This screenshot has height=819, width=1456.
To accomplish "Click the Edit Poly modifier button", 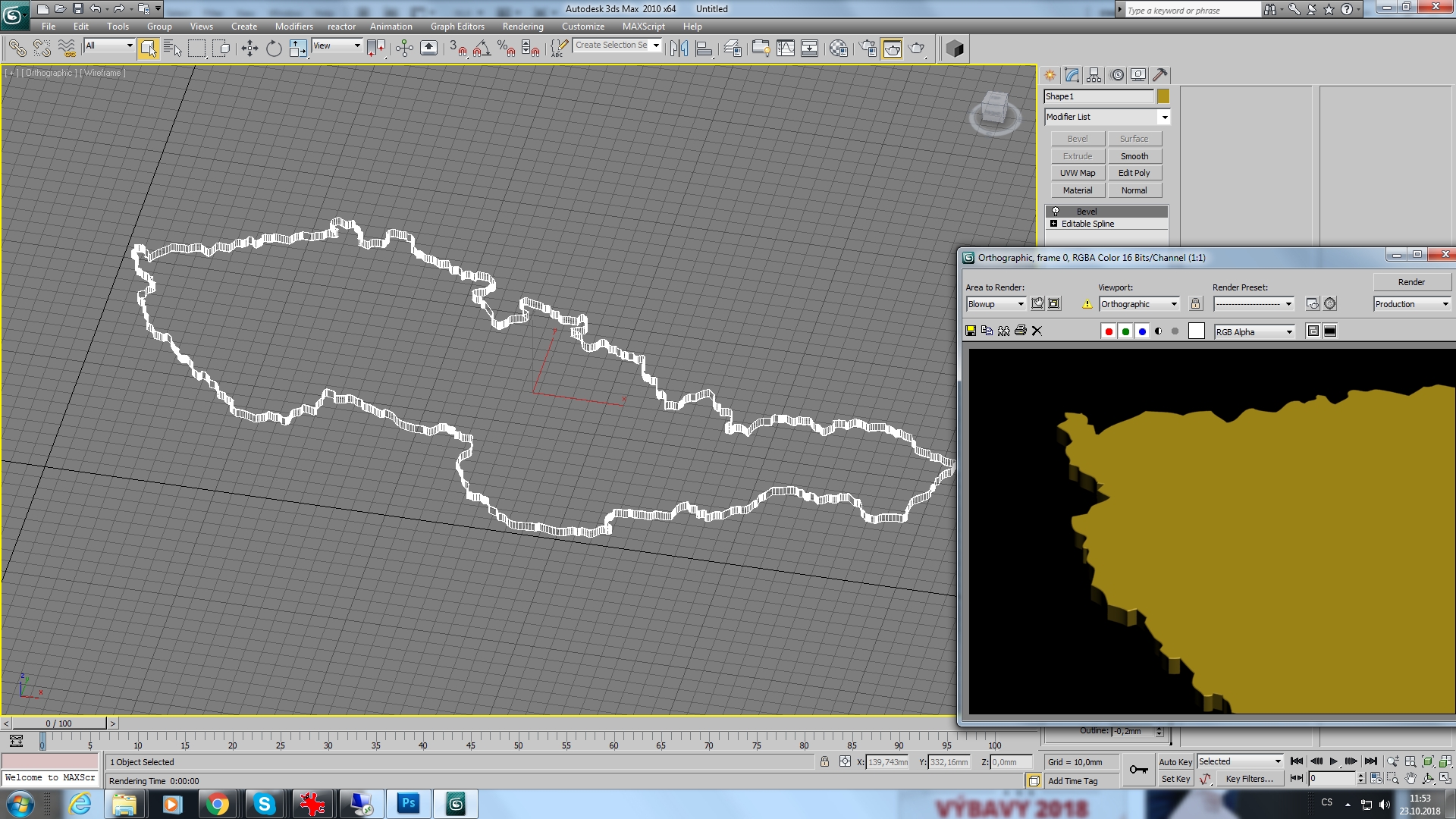I will (1134, 173).
